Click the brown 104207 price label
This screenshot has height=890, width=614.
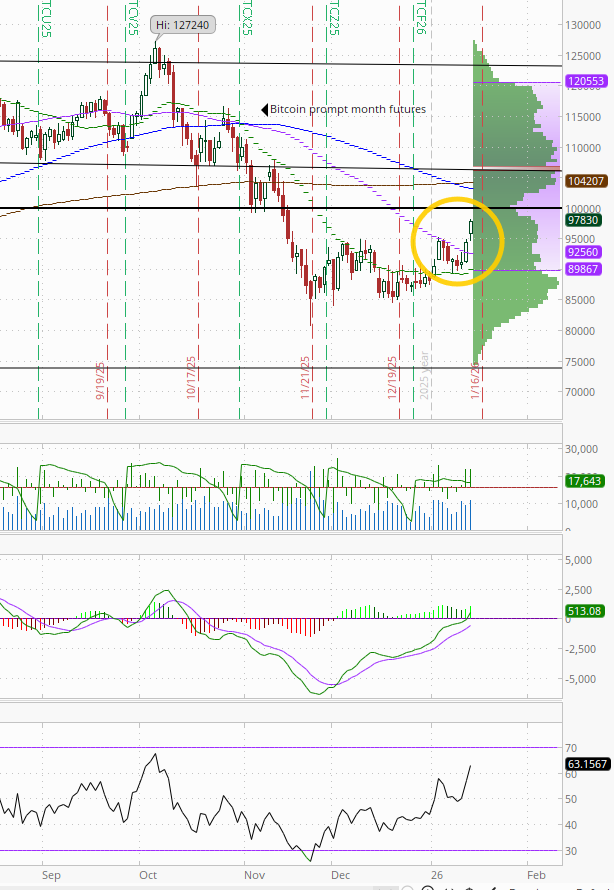[x=586, y=181]
